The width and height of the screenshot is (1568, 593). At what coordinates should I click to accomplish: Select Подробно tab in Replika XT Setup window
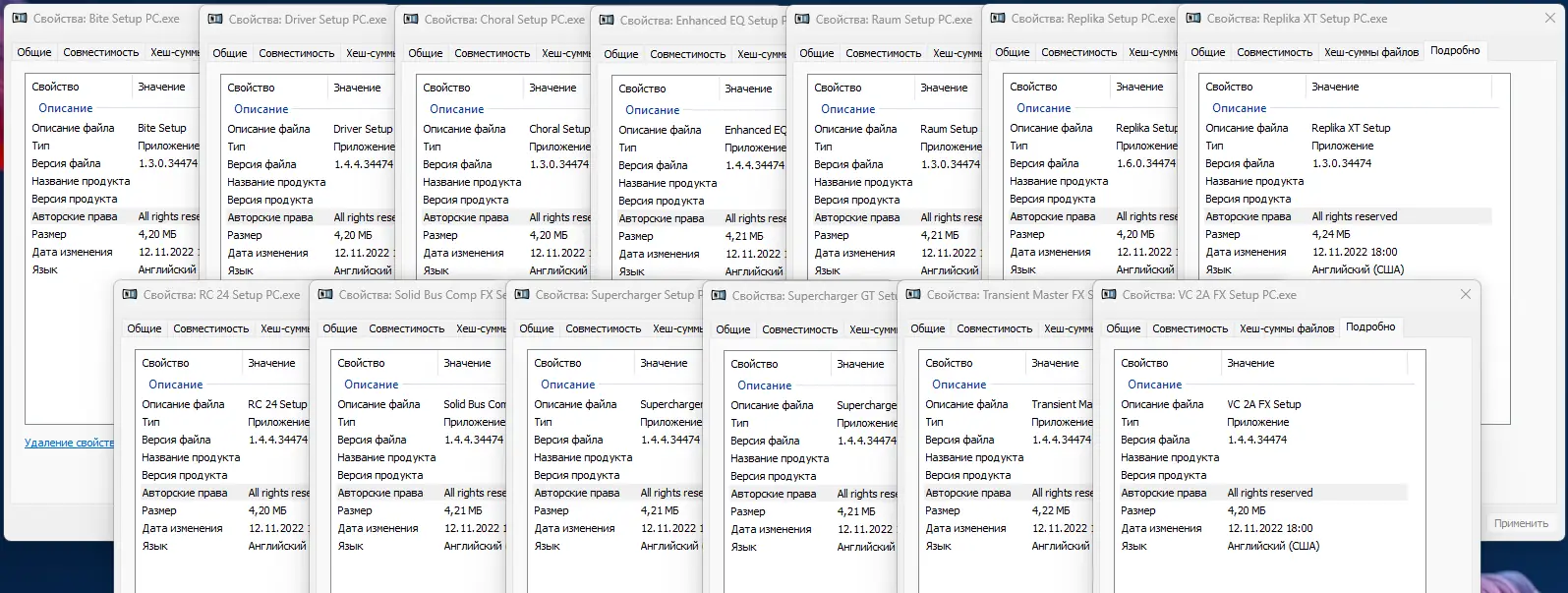[1455, 50]
